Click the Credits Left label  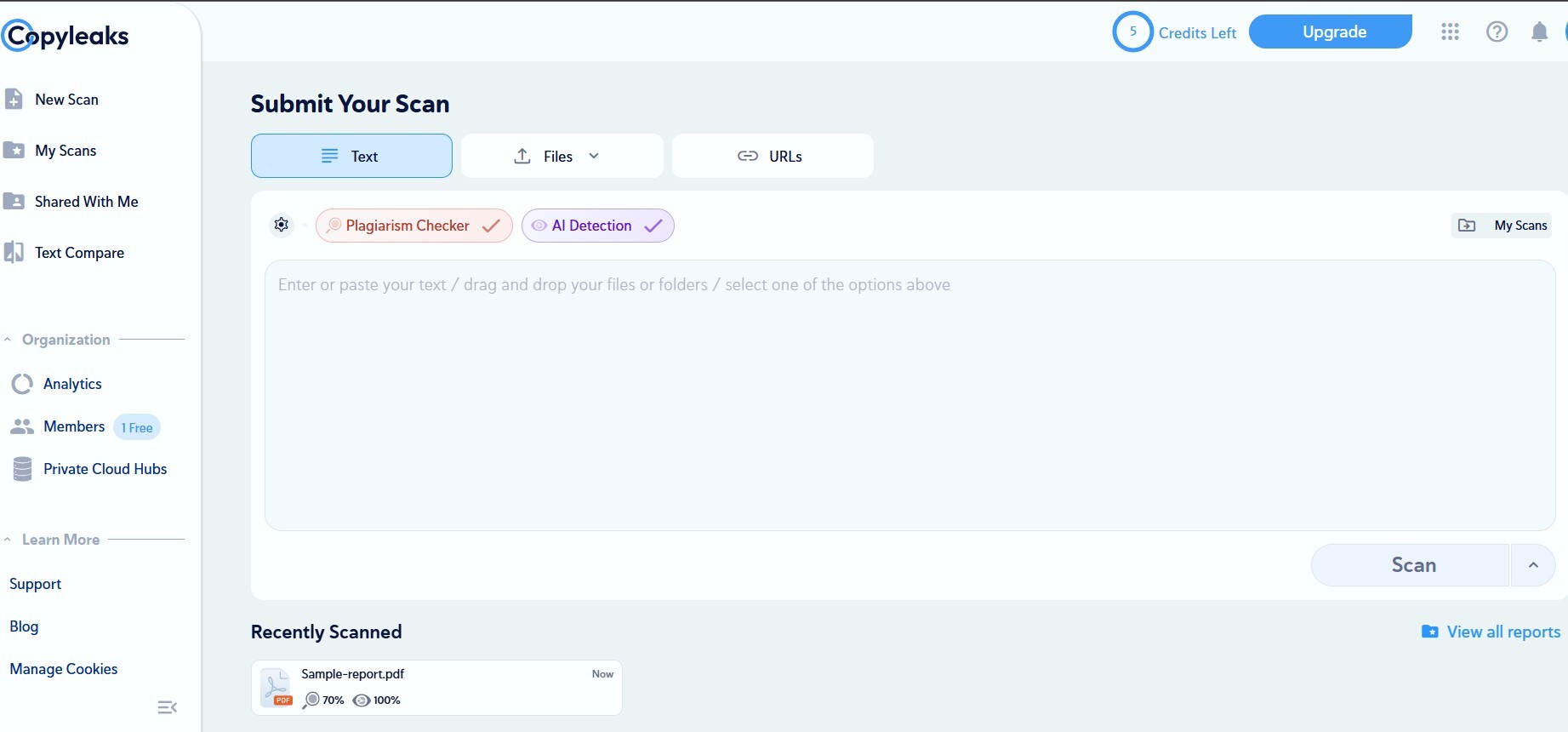1197,32
